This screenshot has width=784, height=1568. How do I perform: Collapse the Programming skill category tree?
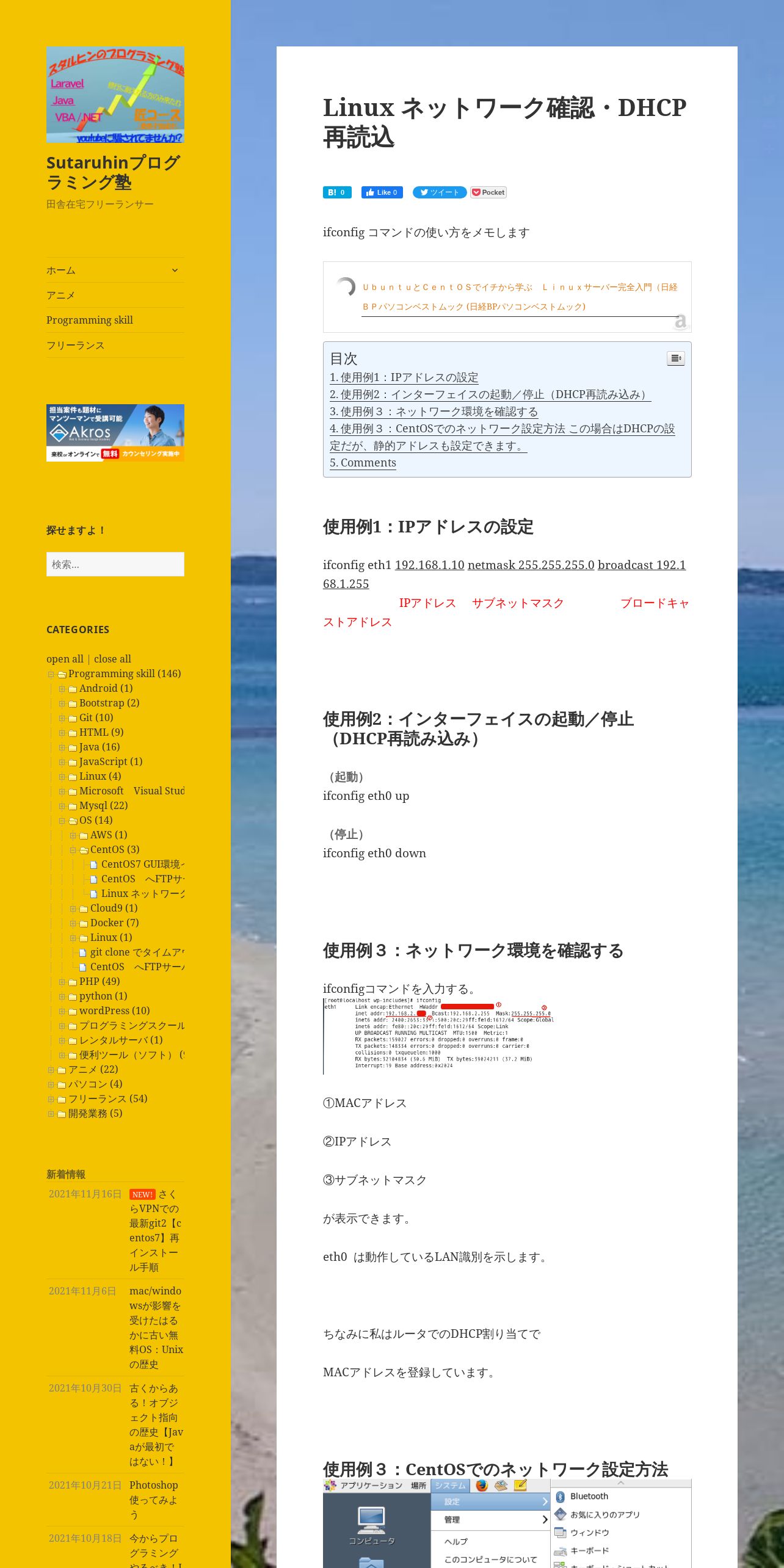pyautogui.click(x=51, y=674)
